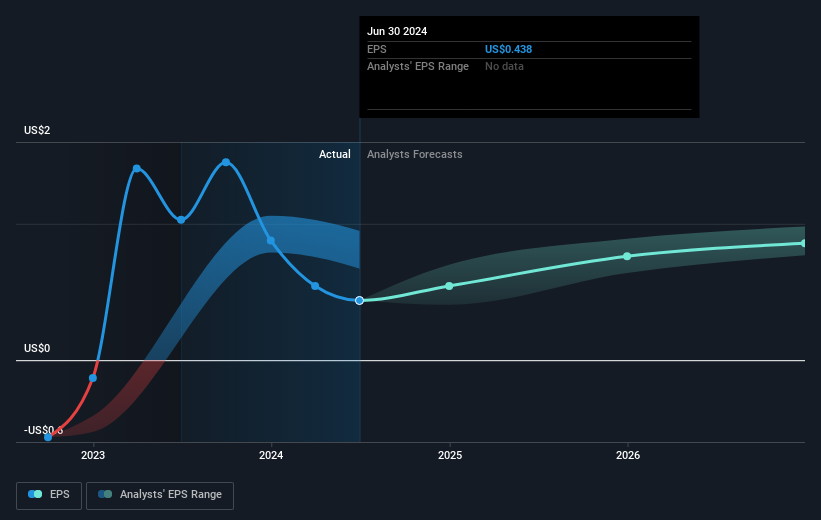Click the rightmost forecast EPS endpoint
This screenshot has height=520, width=821.
(x=804, y=244)
